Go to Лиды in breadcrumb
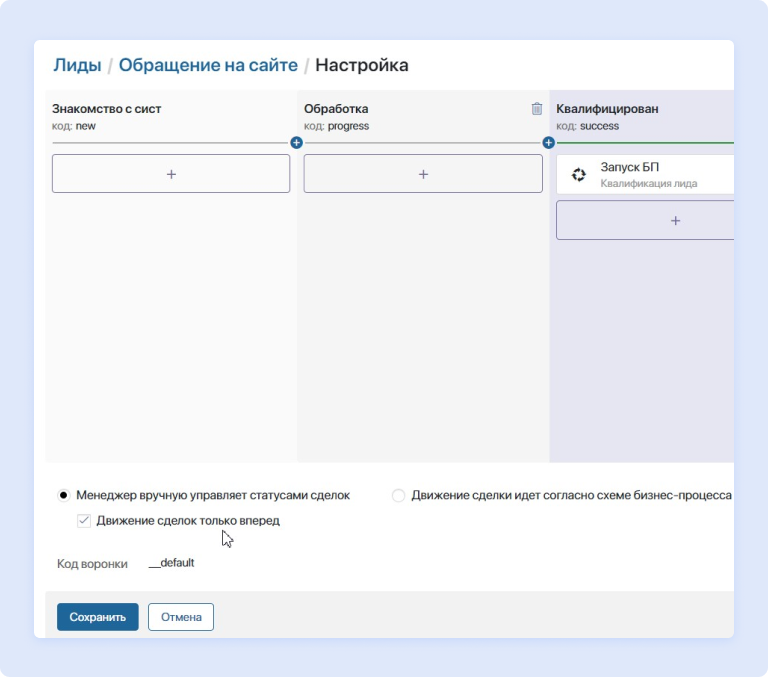Screen dimensions: 768x677 [x=77, y=66]
